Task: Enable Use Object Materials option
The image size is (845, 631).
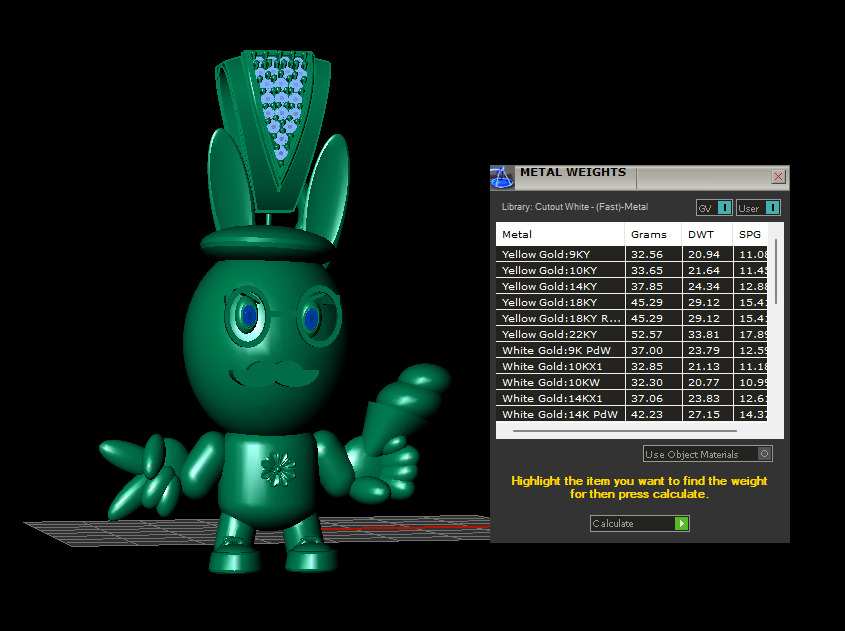Action: [708, 454]
